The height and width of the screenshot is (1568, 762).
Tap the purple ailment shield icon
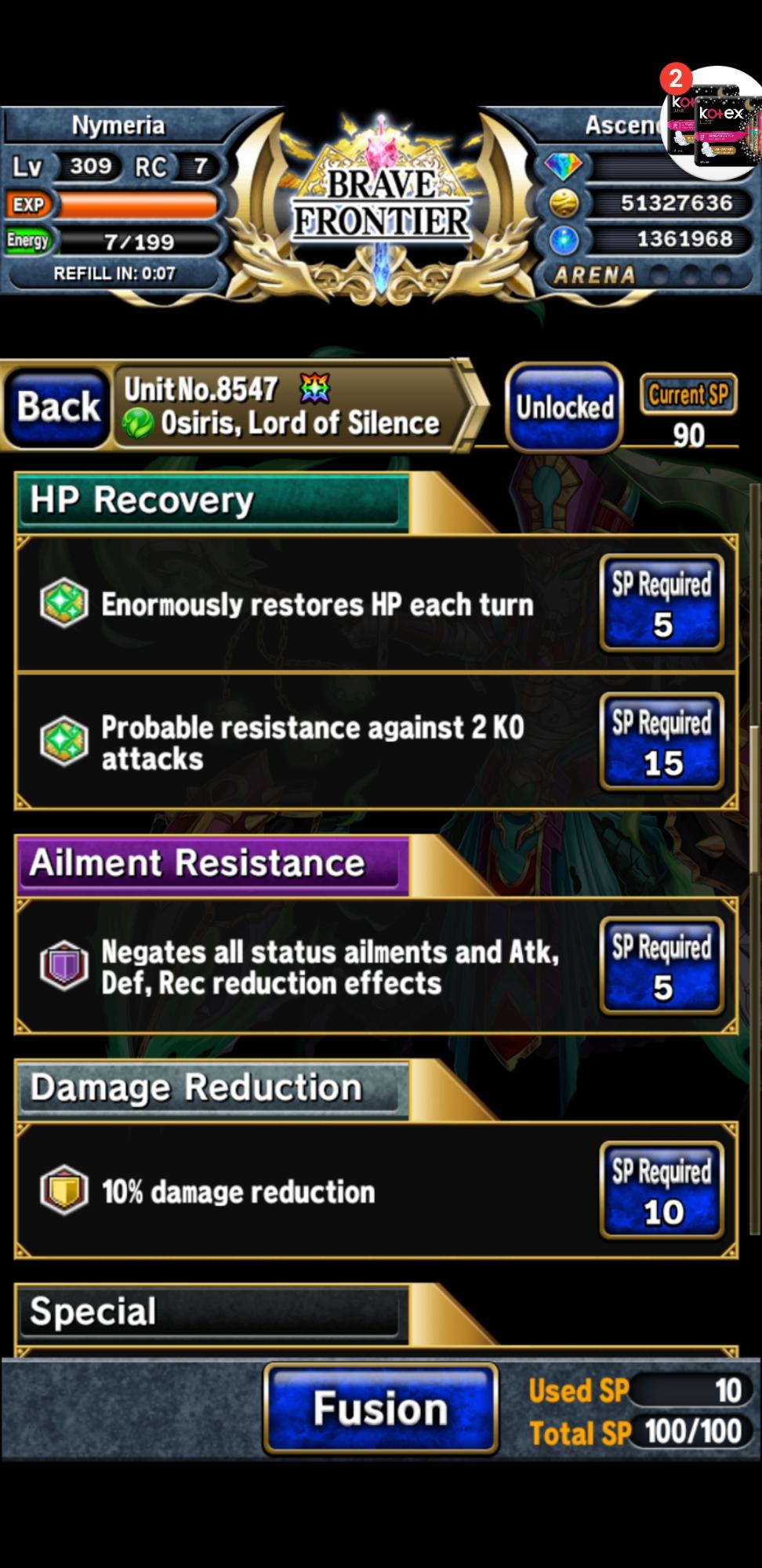[x=63, y=965]
